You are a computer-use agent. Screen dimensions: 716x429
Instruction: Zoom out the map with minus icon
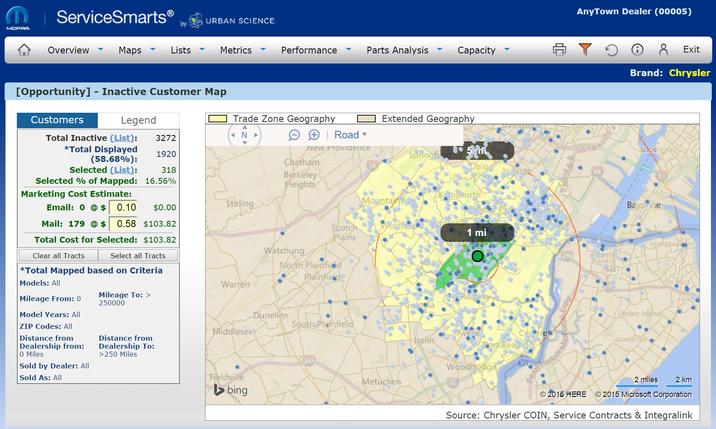click(x=294, y=135)
